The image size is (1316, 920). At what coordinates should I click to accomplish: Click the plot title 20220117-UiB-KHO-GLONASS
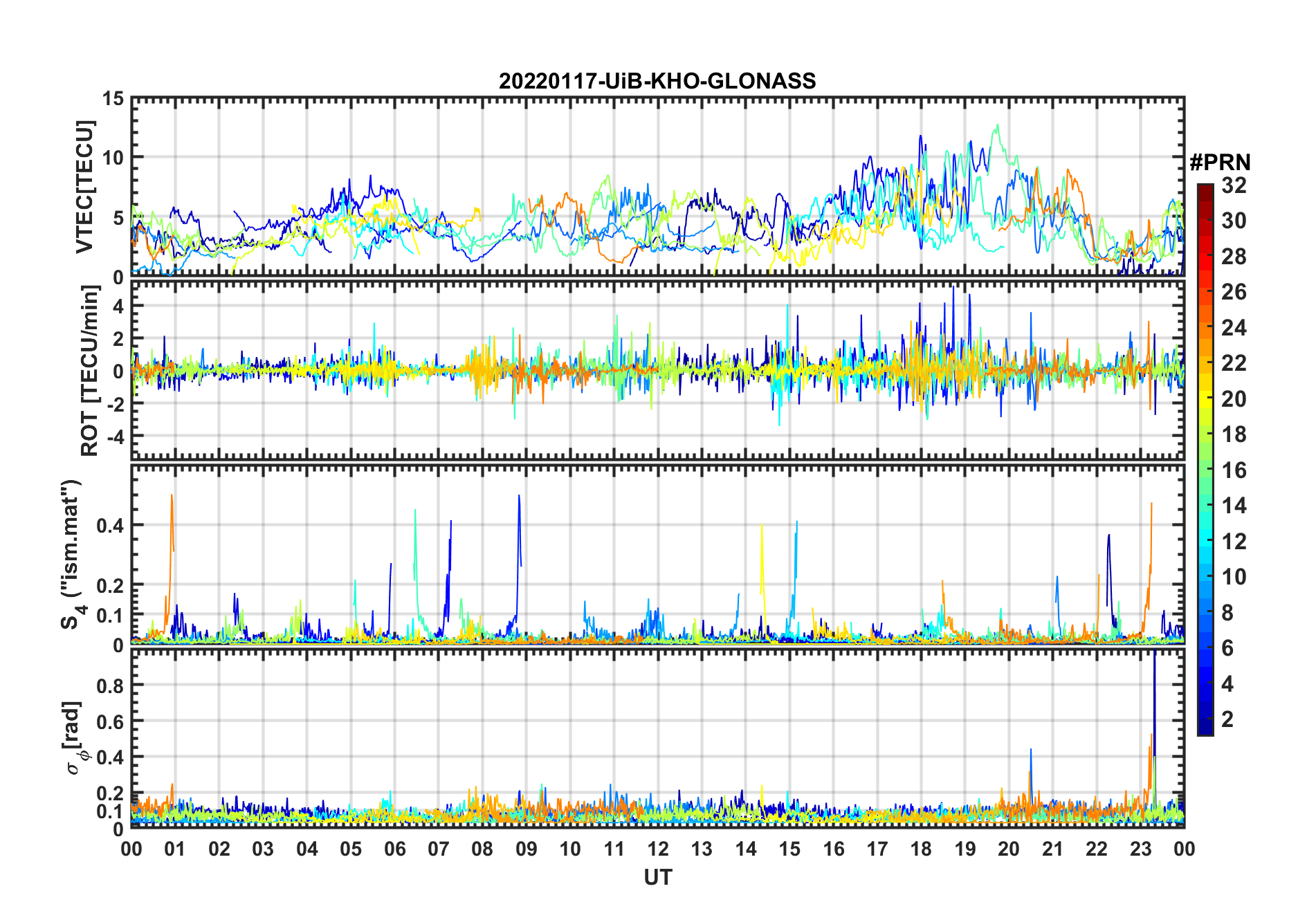pos(657,81)
